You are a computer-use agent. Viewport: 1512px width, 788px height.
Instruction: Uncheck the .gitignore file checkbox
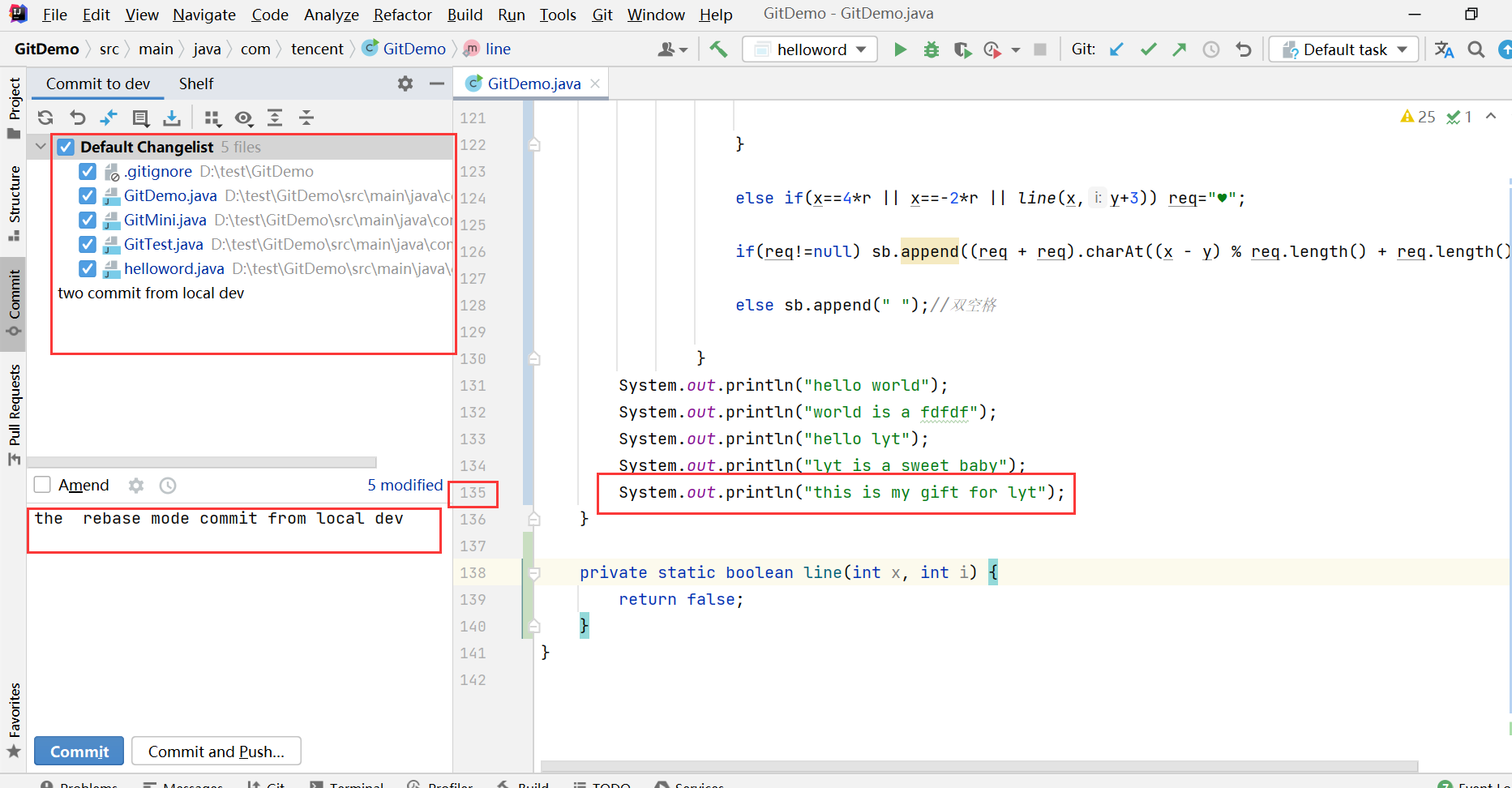coord(88,171)
